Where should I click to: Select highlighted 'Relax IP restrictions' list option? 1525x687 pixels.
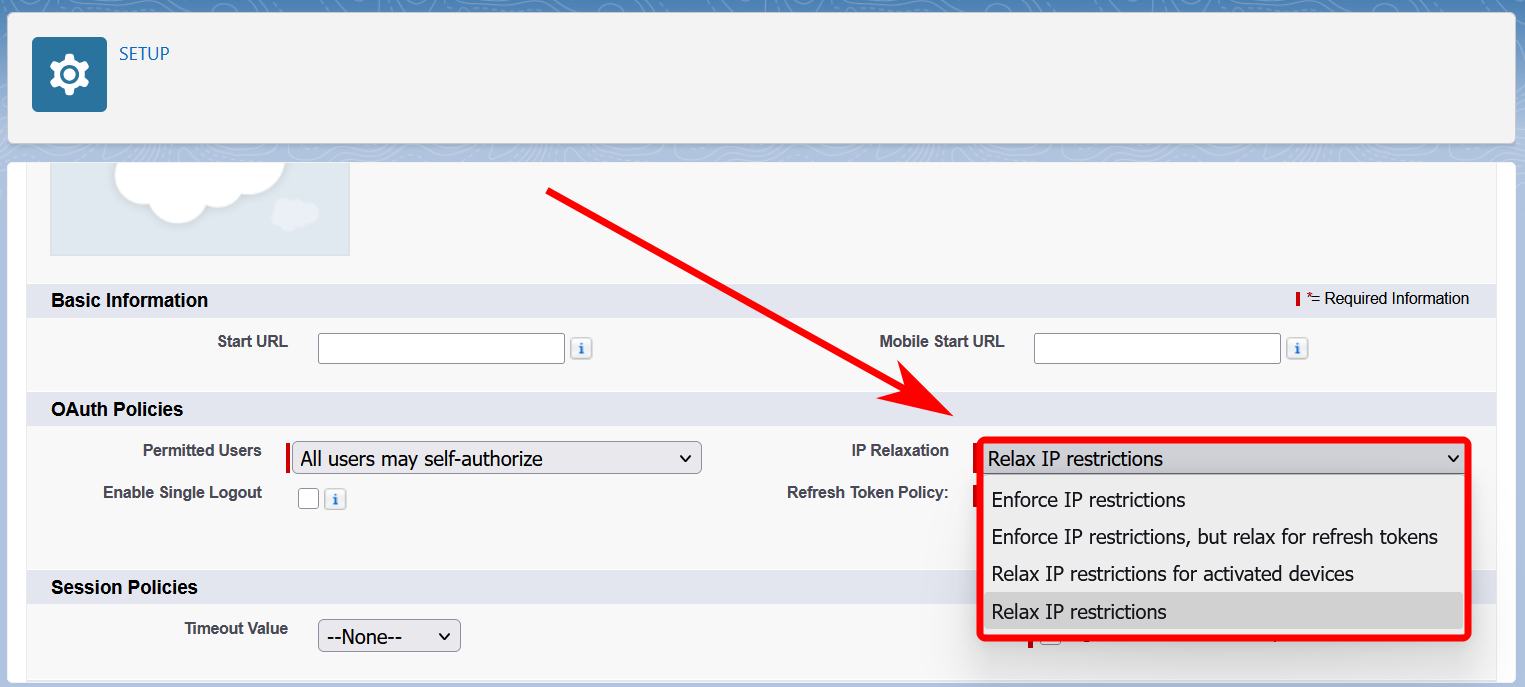1079,612
